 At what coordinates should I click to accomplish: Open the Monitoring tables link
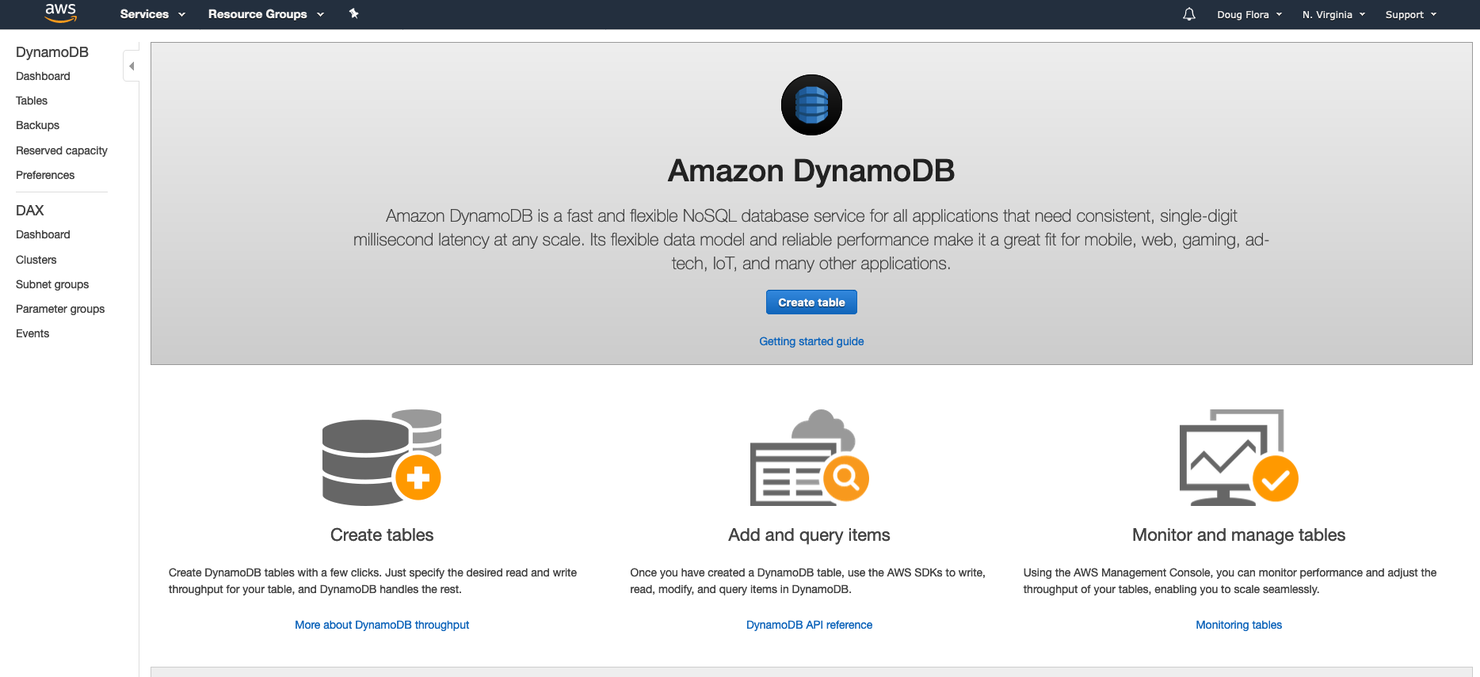(1238, 624)
